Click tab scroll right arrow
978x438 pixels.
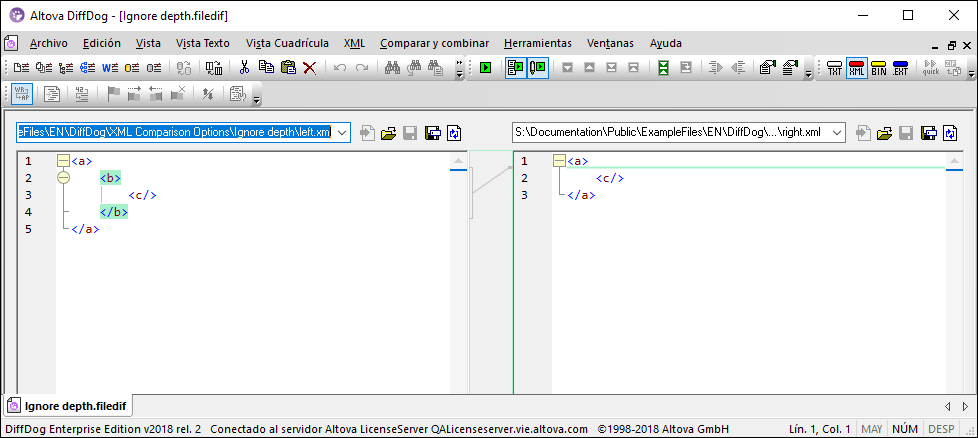[966, 406]
